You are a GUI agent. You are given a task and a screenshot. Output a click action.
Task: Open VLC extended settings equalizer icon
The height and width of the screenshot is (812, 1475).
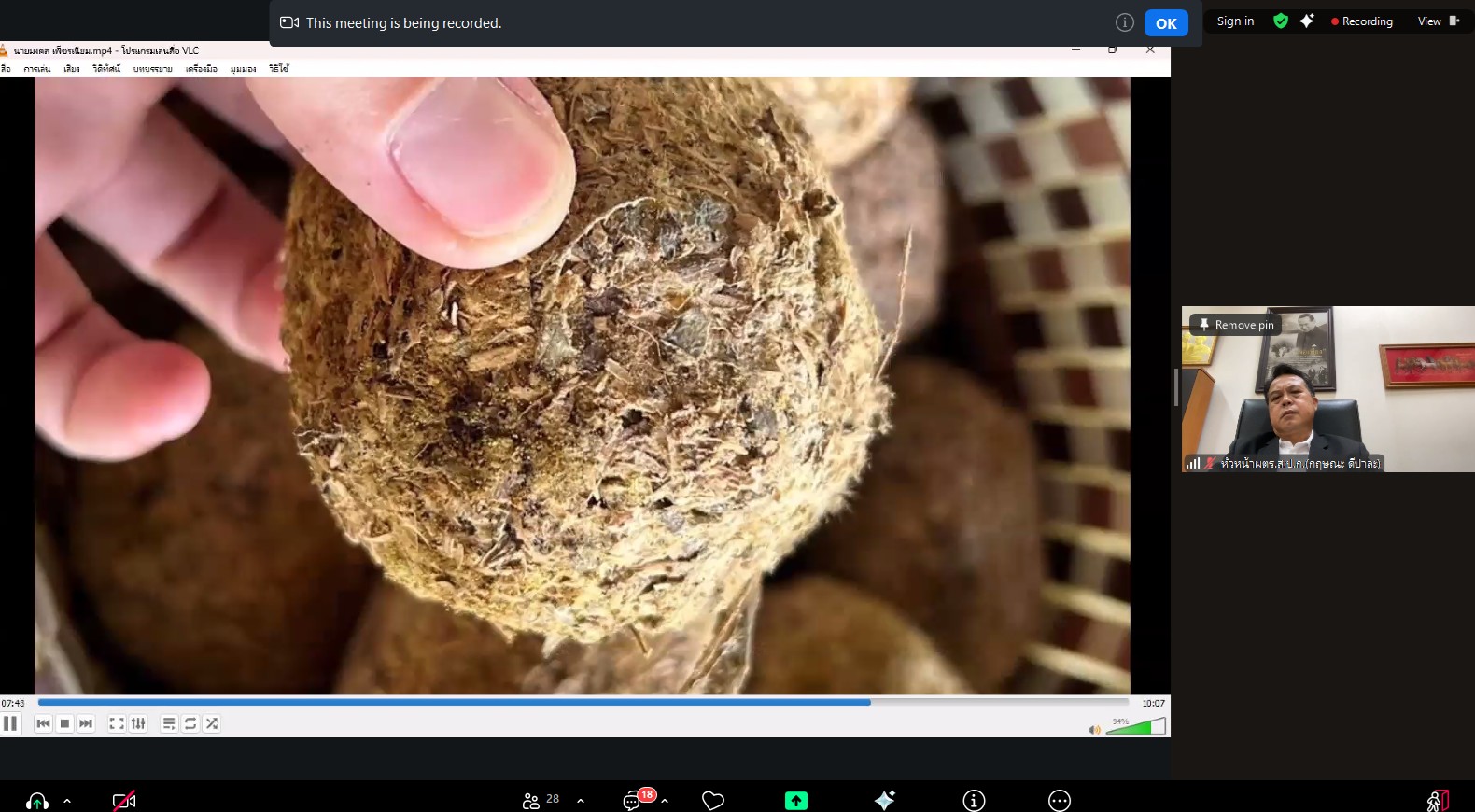(x=138, y=723)
